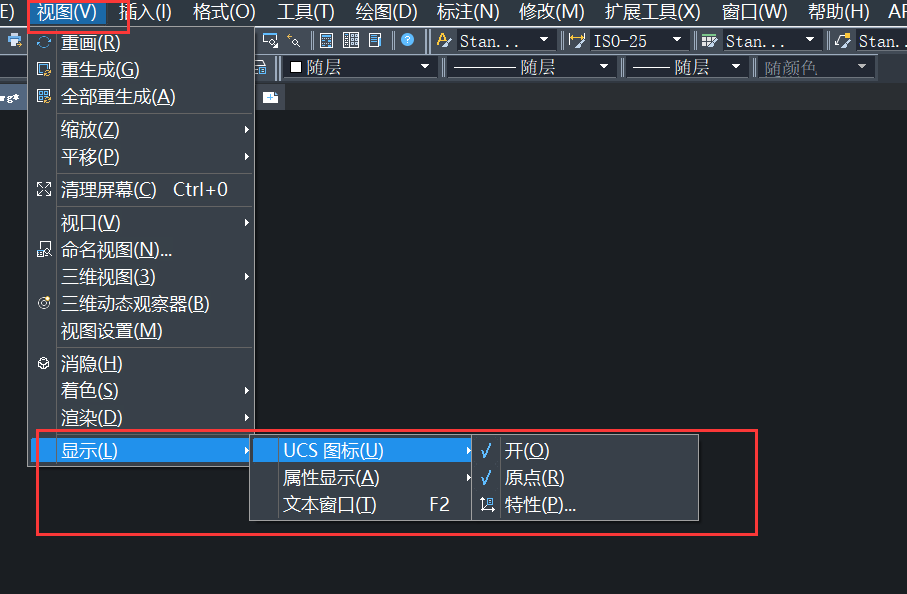Toggle UCS icon 原点(R) option
The height and width of the screenshot is (594, 907).
[x=534, y=478]
